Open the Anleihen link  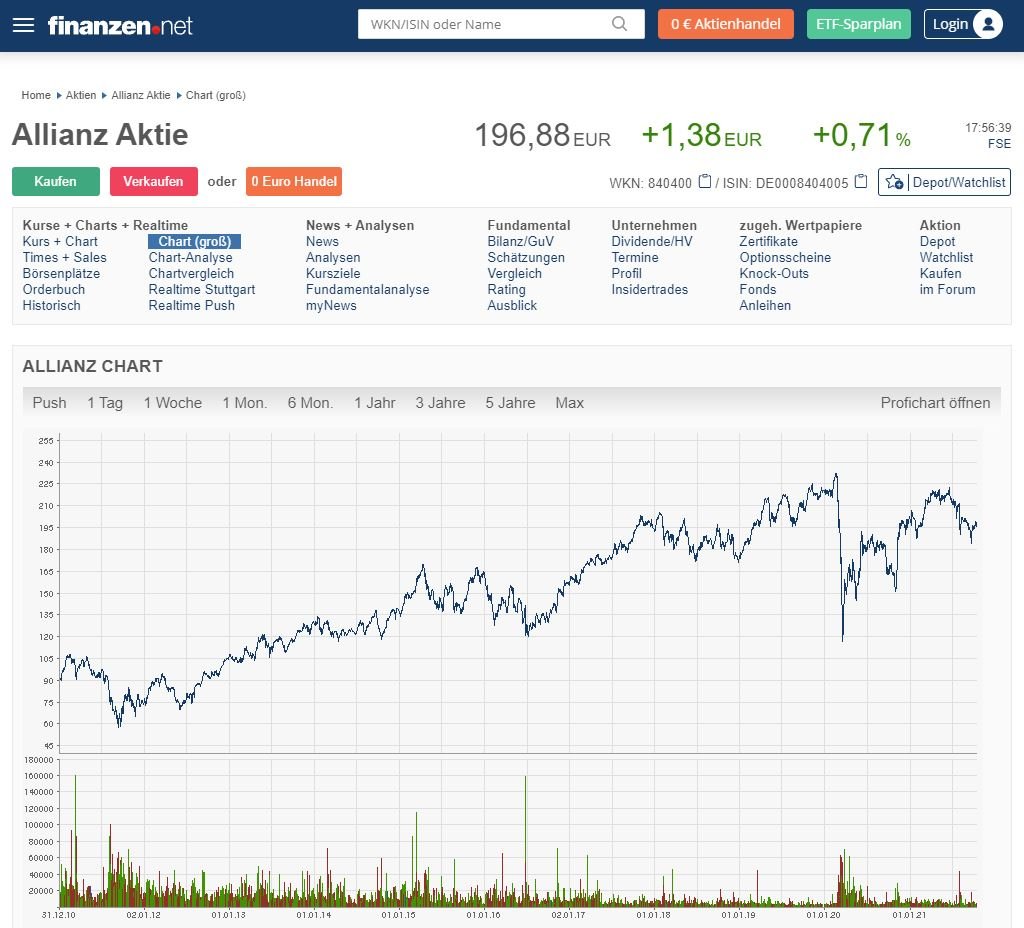tap(765, 306)
